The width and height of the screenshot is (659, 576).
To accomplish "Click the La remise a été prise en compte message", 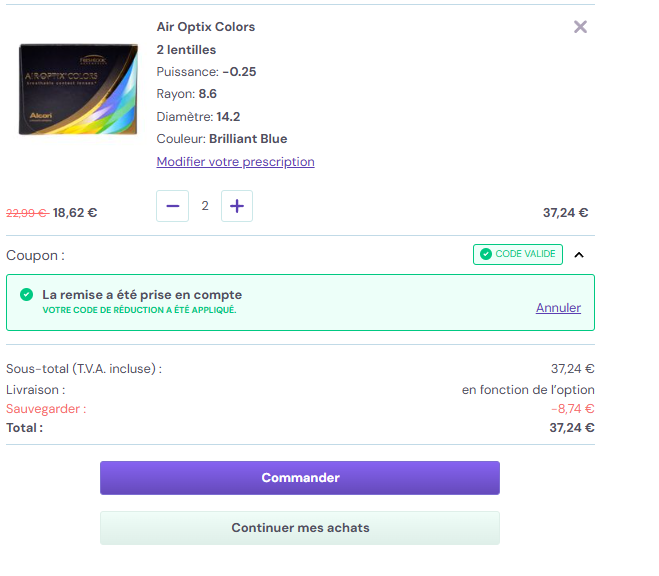I will 142,295.
